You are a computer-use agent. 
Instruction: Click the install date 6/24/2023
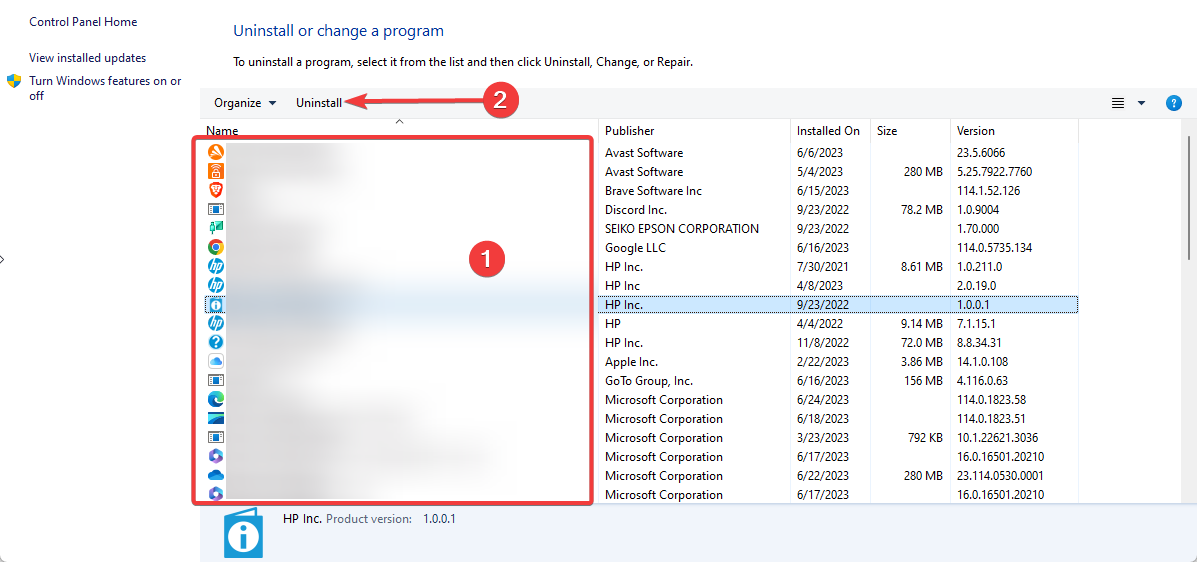822,399
